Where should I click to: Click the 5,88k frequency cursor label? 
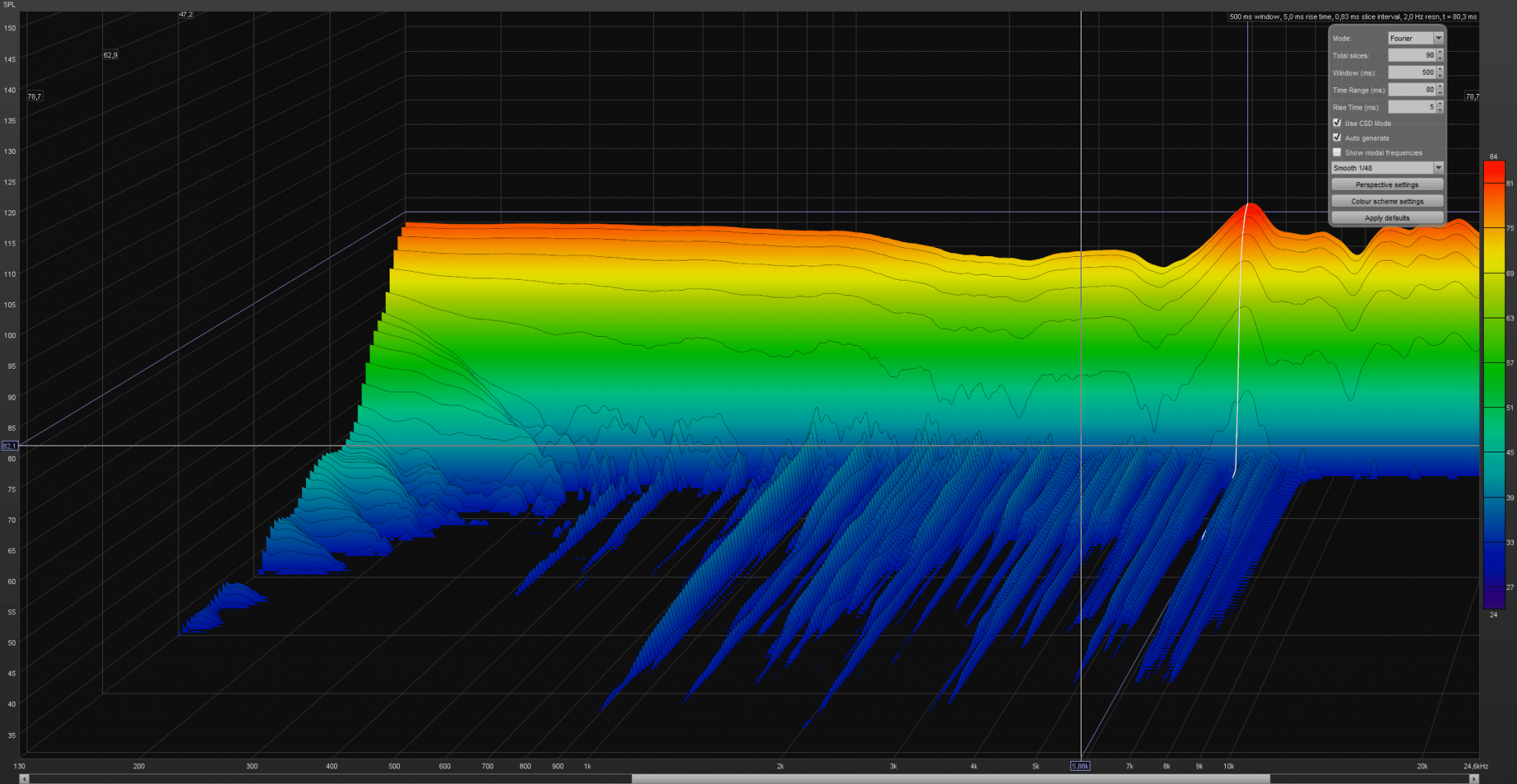[x=1080, y=766]
